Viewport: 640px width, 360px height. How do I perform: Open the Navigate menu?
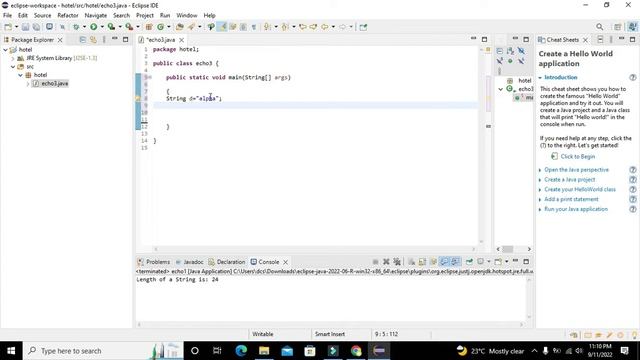[x=96, y=15]
